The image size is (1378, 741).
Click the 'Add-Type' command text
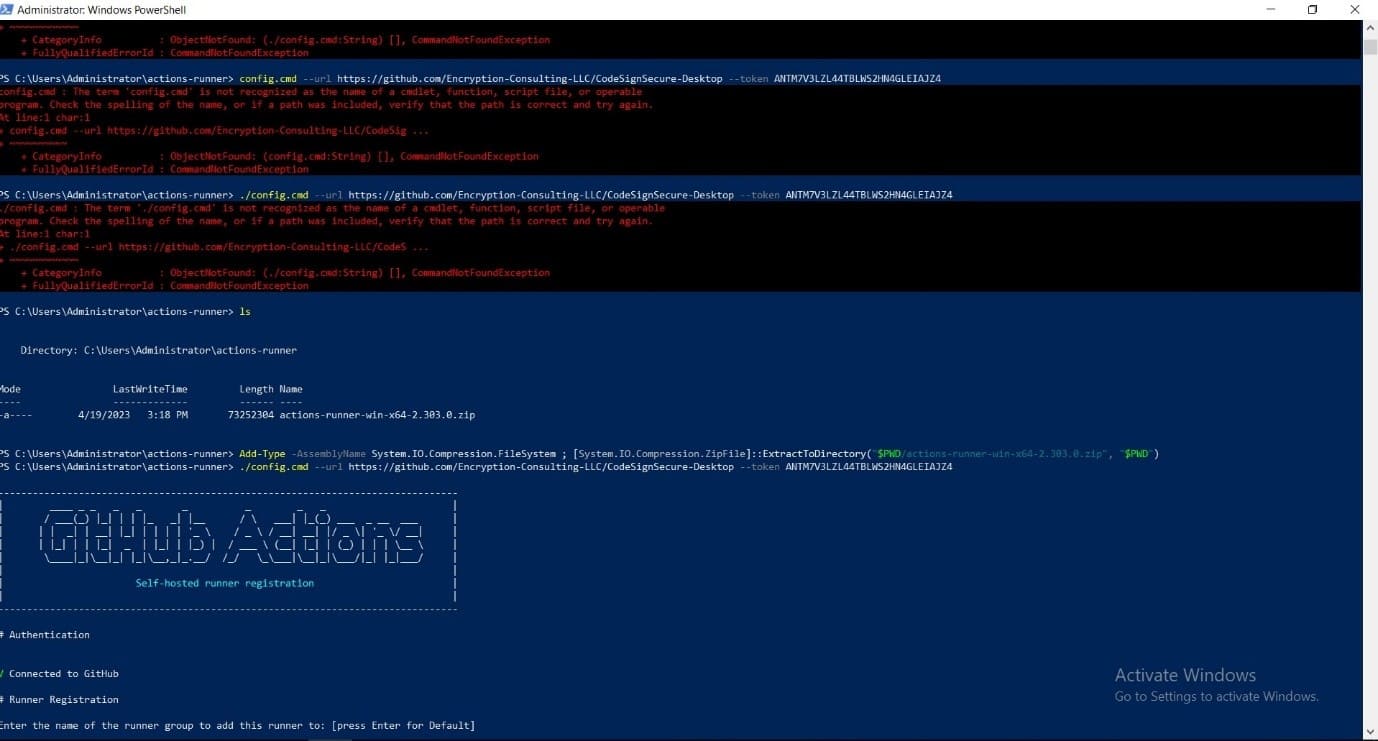[x=262, y=454]
